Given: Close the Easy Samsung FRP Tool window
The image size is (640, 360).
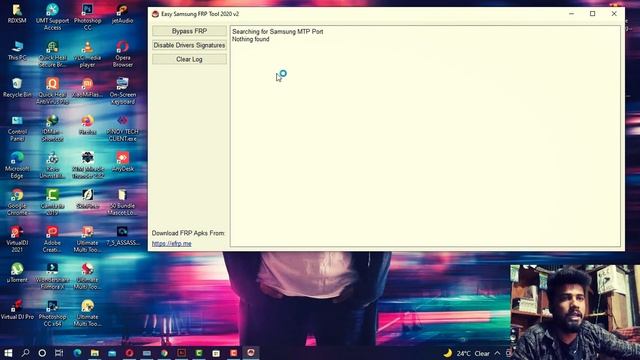Looking at the screenshot, I should pos(614,13).
